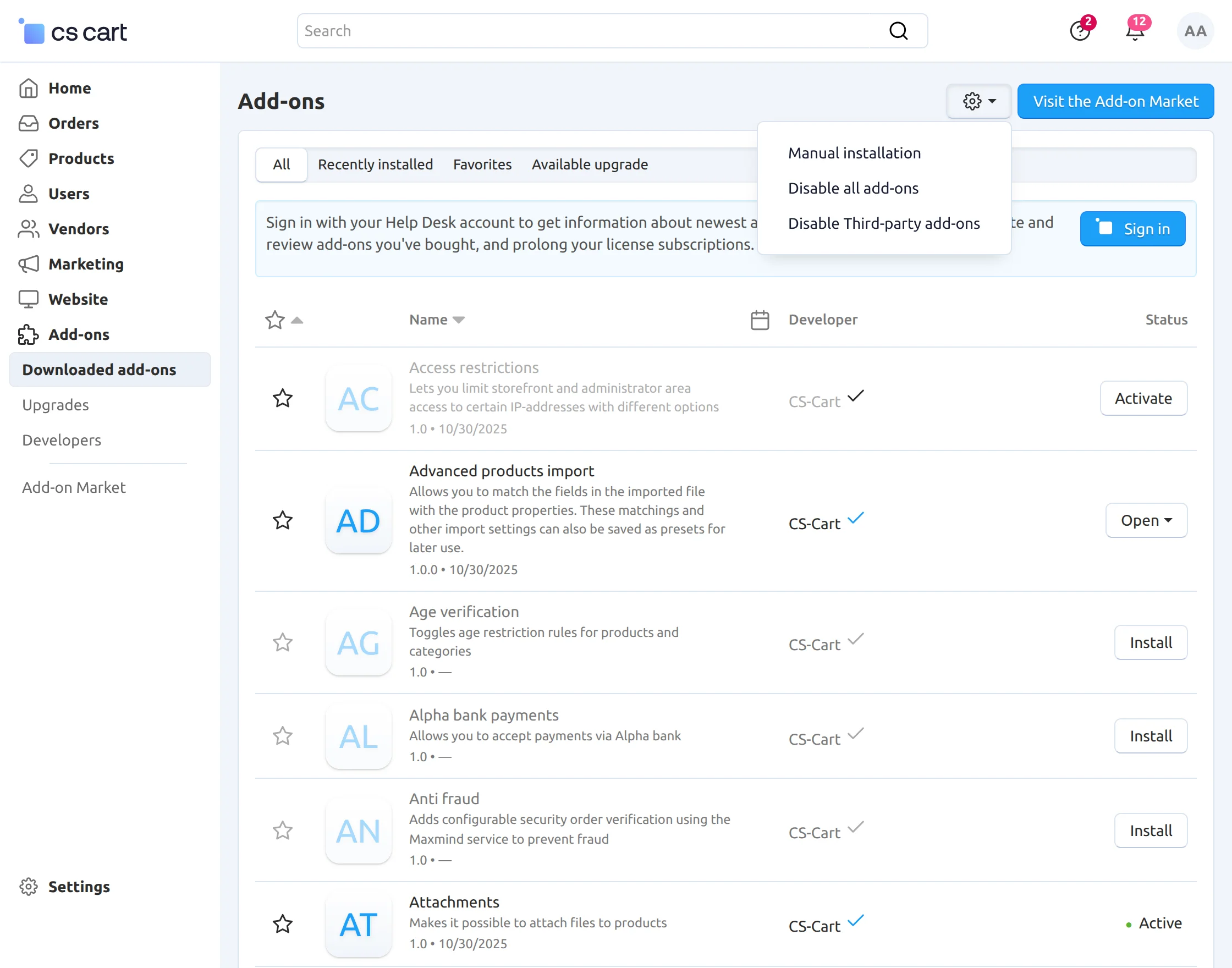1232x968 pixels.
Task: Star the Age verification add-on
Action: point(283,643)
